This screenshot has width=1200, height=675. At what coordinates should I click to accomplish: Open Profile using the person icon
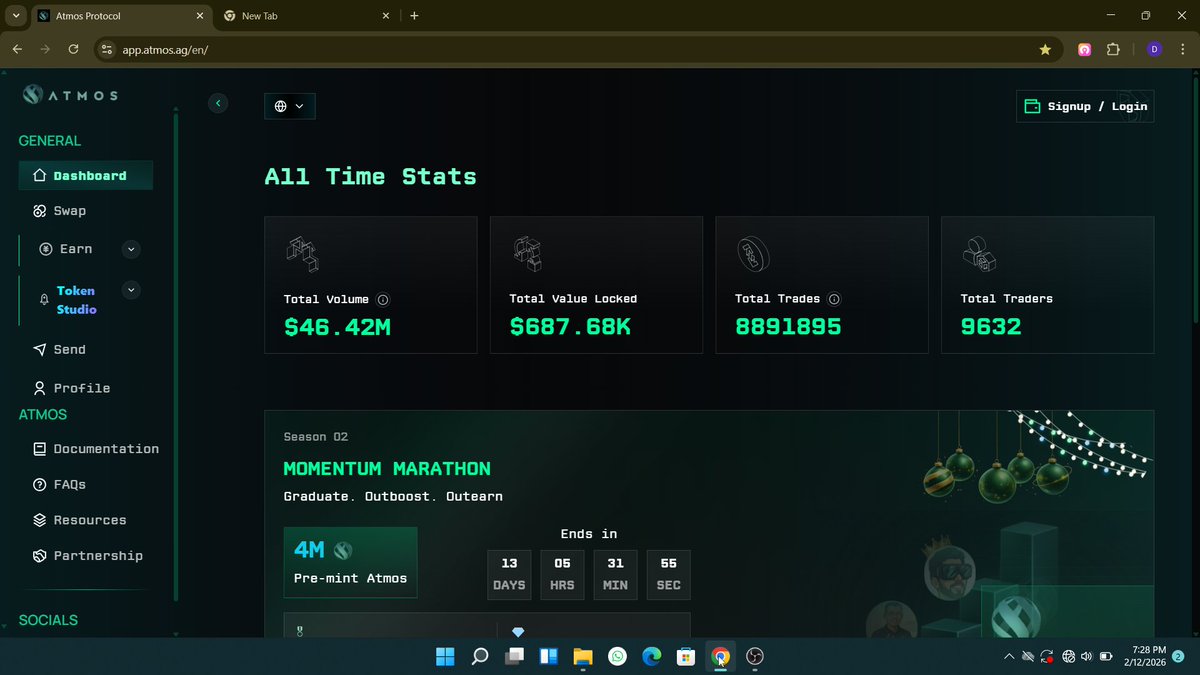point(40,388)
